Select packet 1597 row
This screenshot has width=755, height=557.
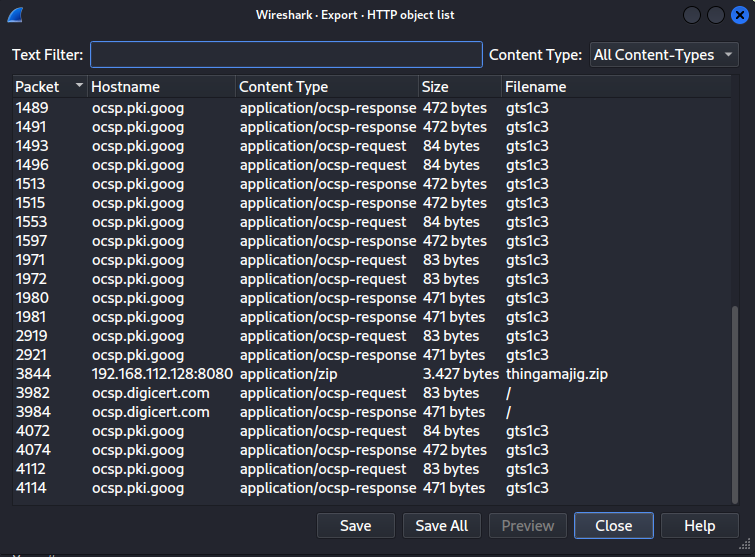372,241
